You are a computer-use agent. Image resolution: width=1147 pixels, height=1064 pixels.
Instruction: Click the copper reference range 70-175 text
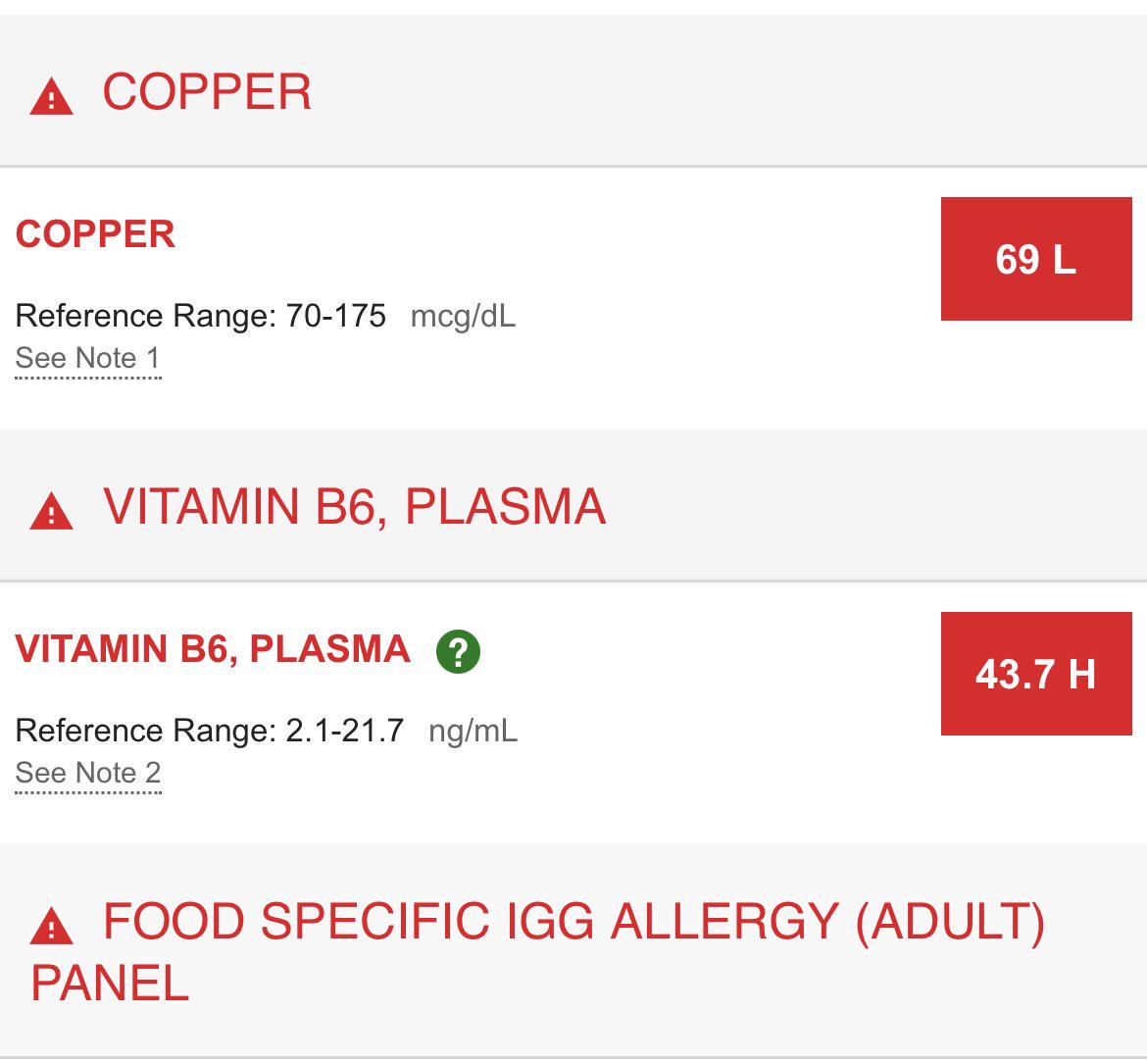click(x=337, y=316)
